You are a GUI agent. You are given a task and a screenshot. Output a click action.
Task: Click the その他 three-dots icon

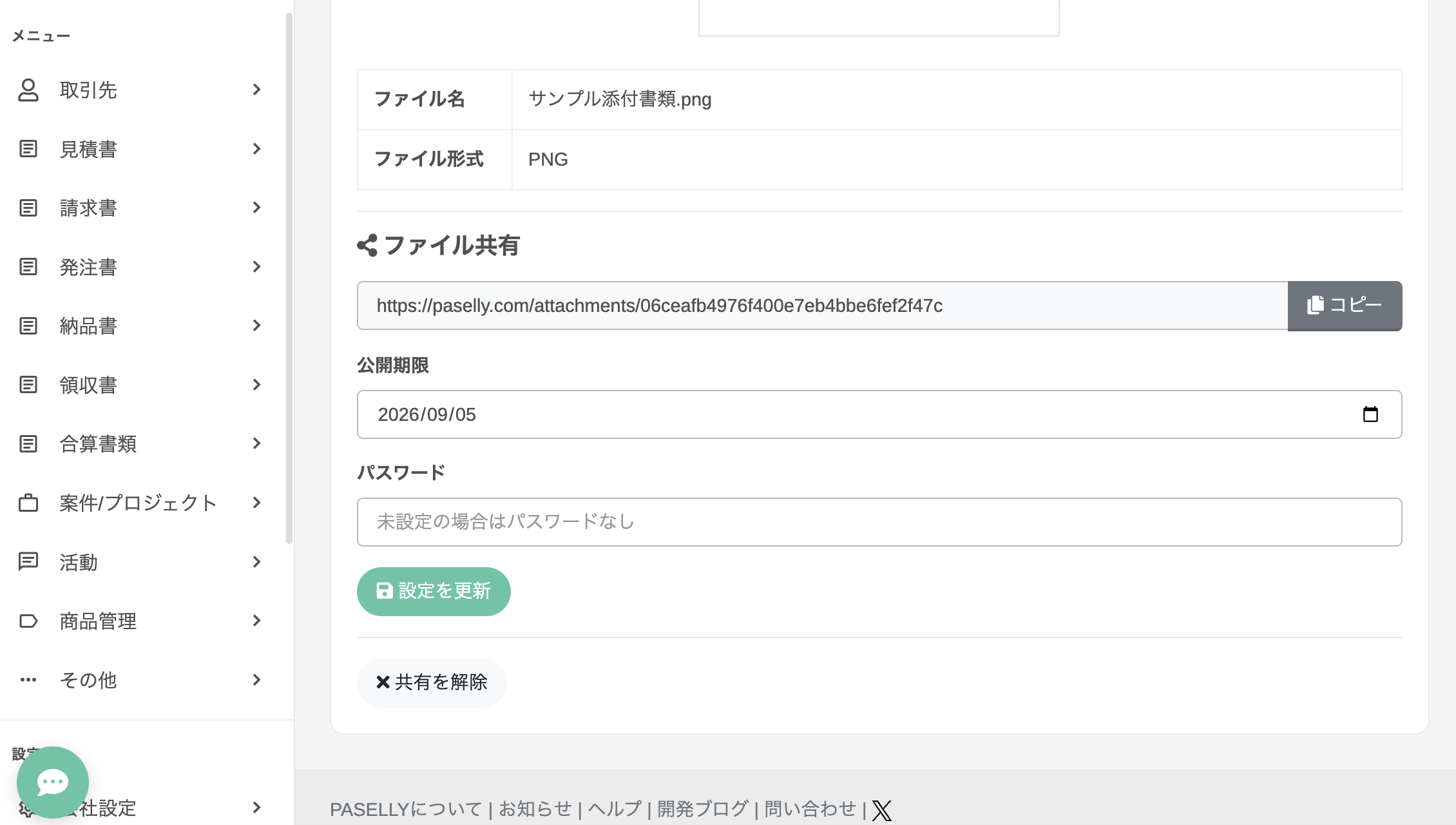28,680
